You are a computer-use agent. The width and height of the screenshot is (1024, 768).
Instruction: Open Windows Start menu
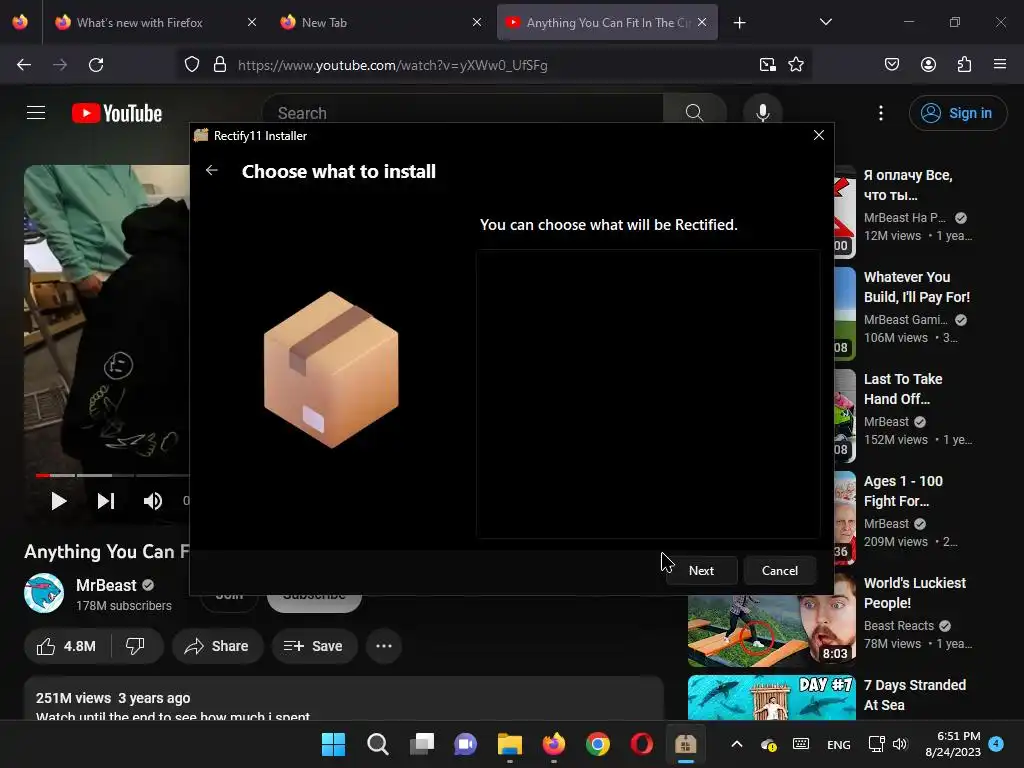[333, 744]
